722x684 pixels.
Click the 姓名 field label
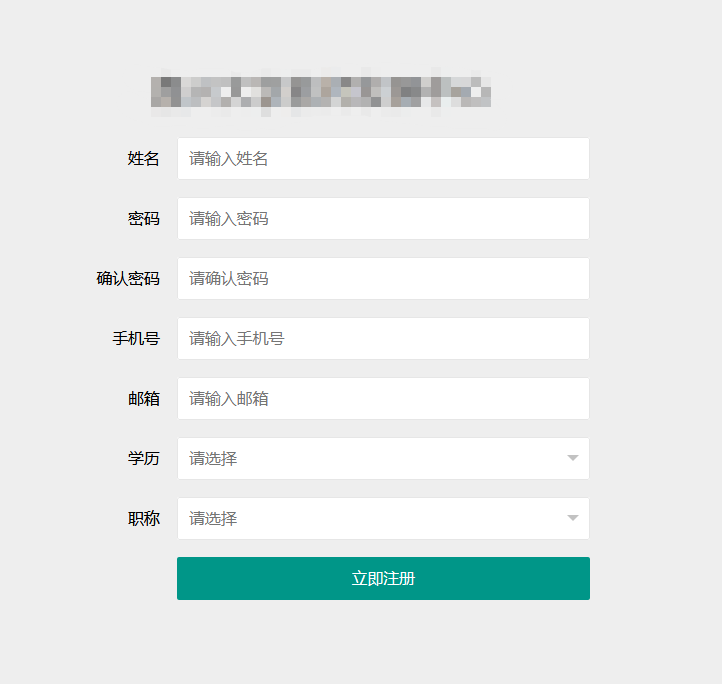[x=143, y=159]
